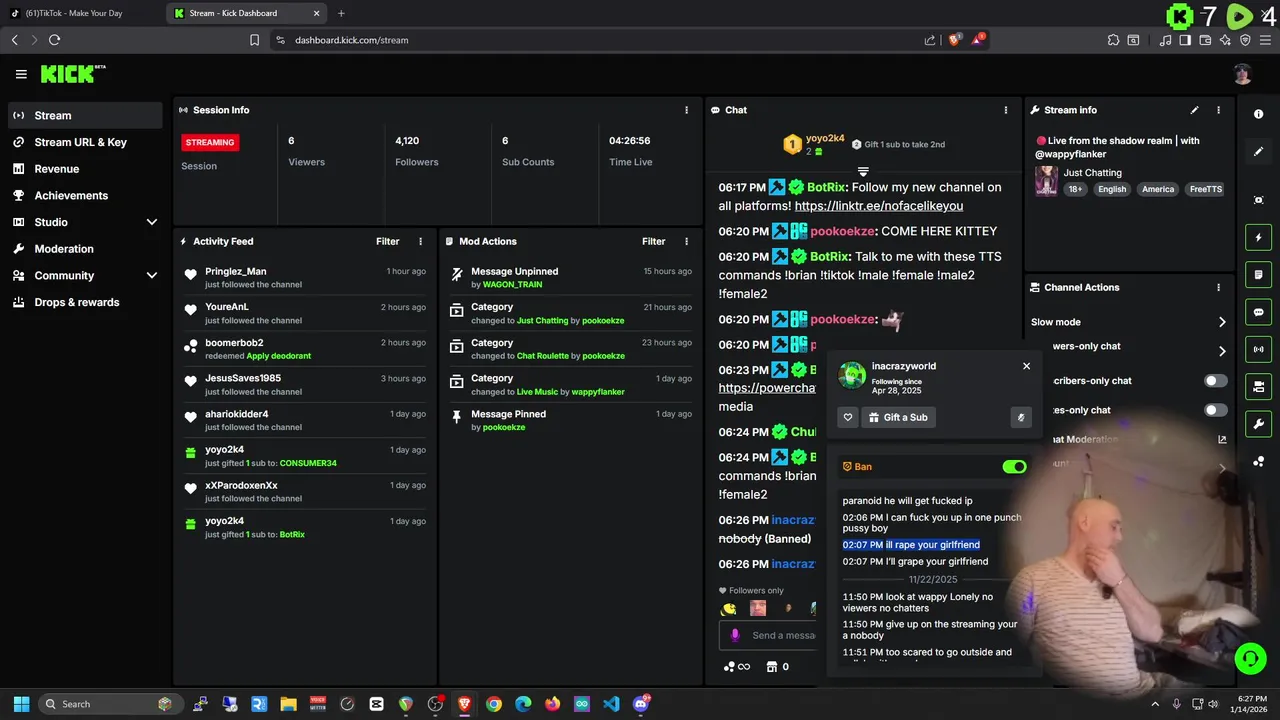1280x720 pixels.
Task: Toggle the lightning bolt widget in right sidebar
Action: (x=1259, y=238)
